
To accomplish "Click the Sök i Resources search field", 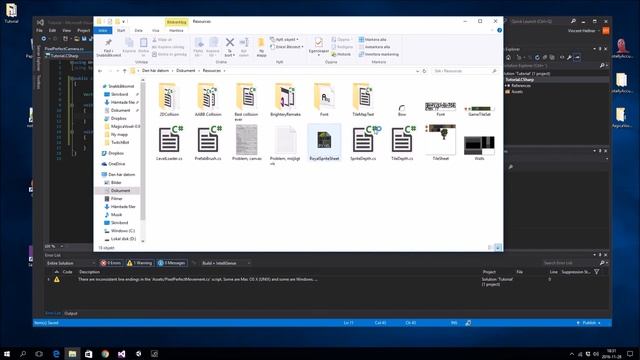I will 465,71.
